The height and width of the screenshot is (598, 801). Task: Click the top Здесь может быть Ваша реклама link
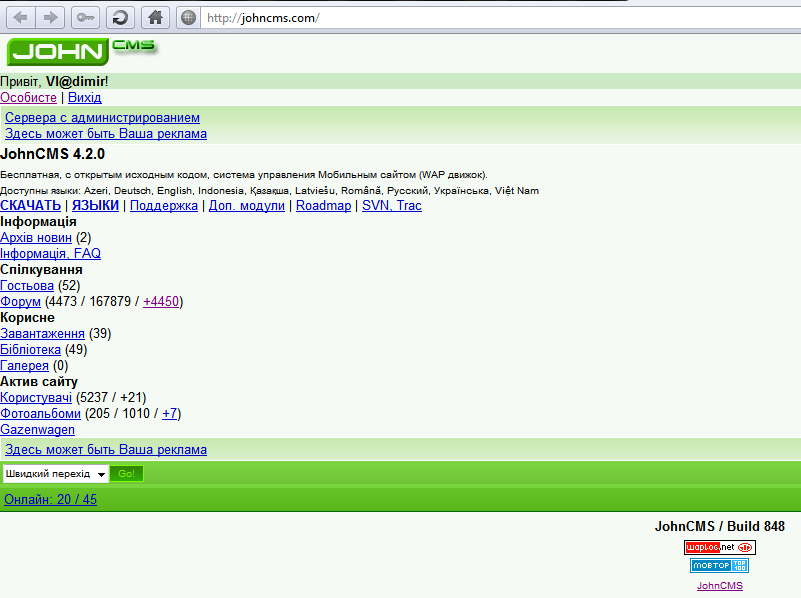tap(106, 134)
